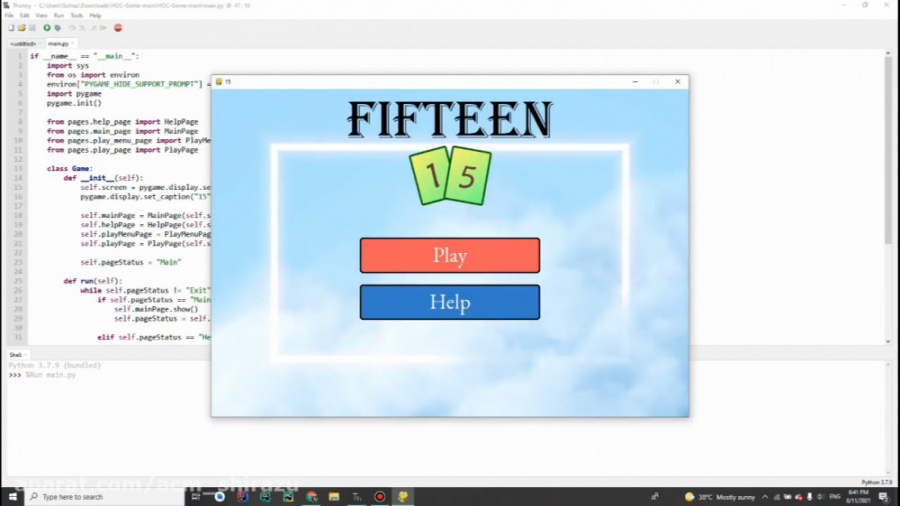Click the "import pygame" code line
Image resolution: width=900 pixels, height=506 pixels.
(74, 94)
